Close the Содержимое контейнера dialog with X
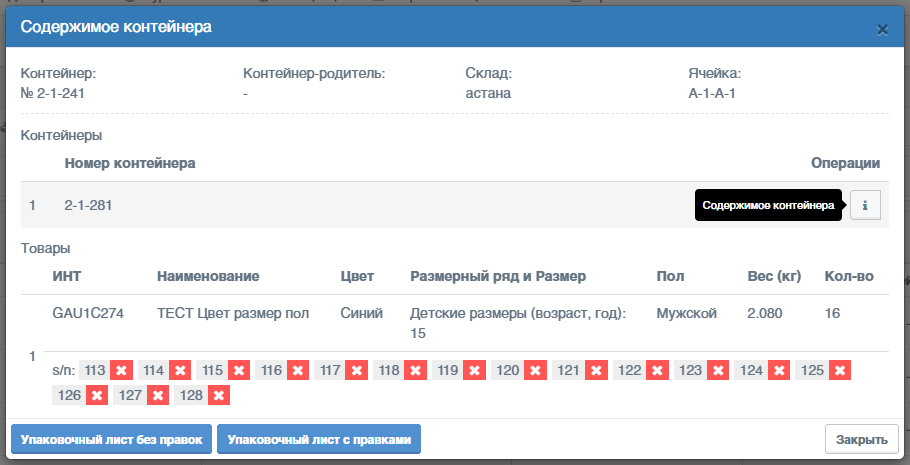Screen dimensions: 910x465 [883, 30]
